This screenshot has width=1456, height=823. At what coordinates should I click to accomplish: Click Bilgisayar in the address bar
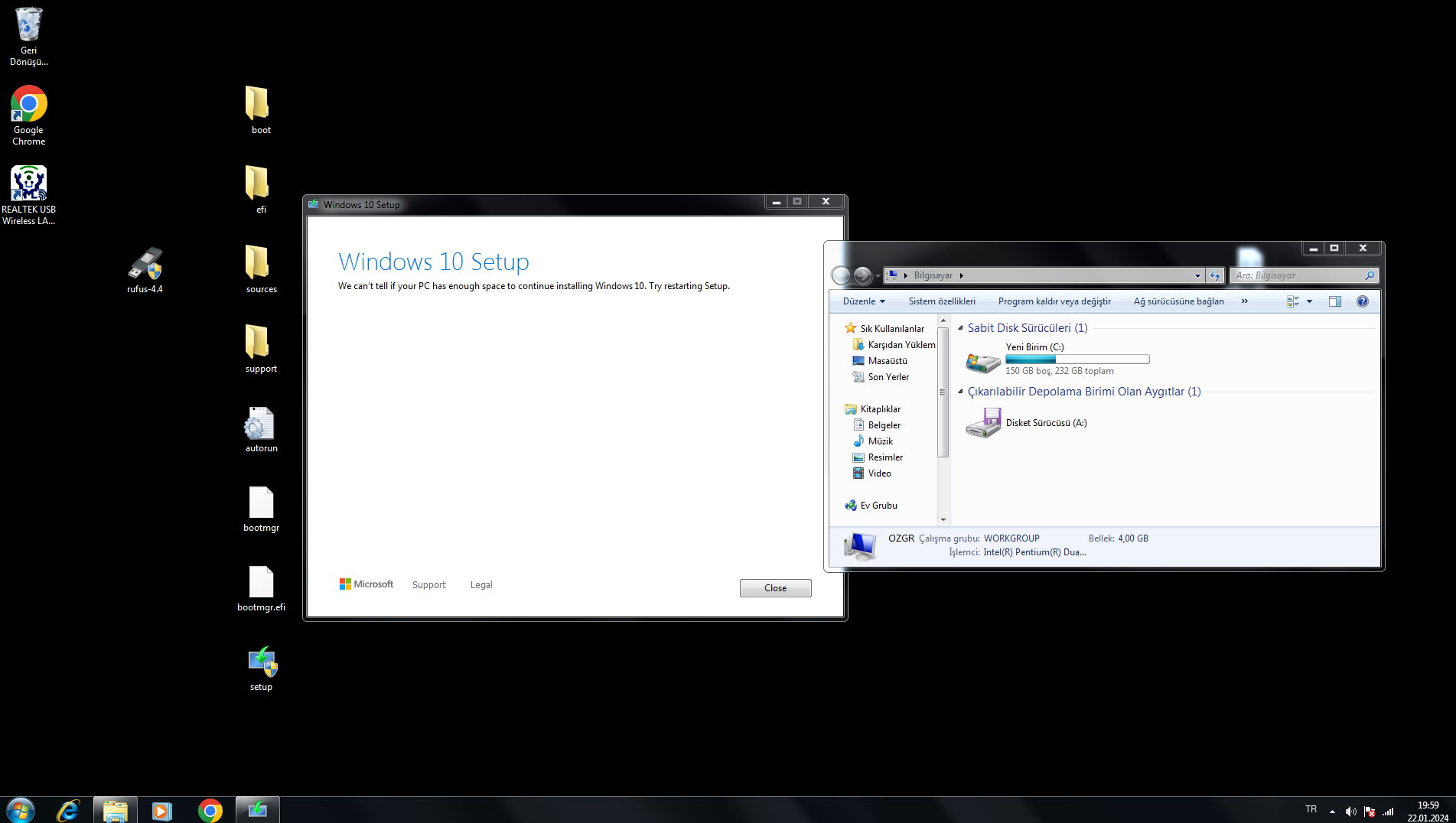point(933,275)
